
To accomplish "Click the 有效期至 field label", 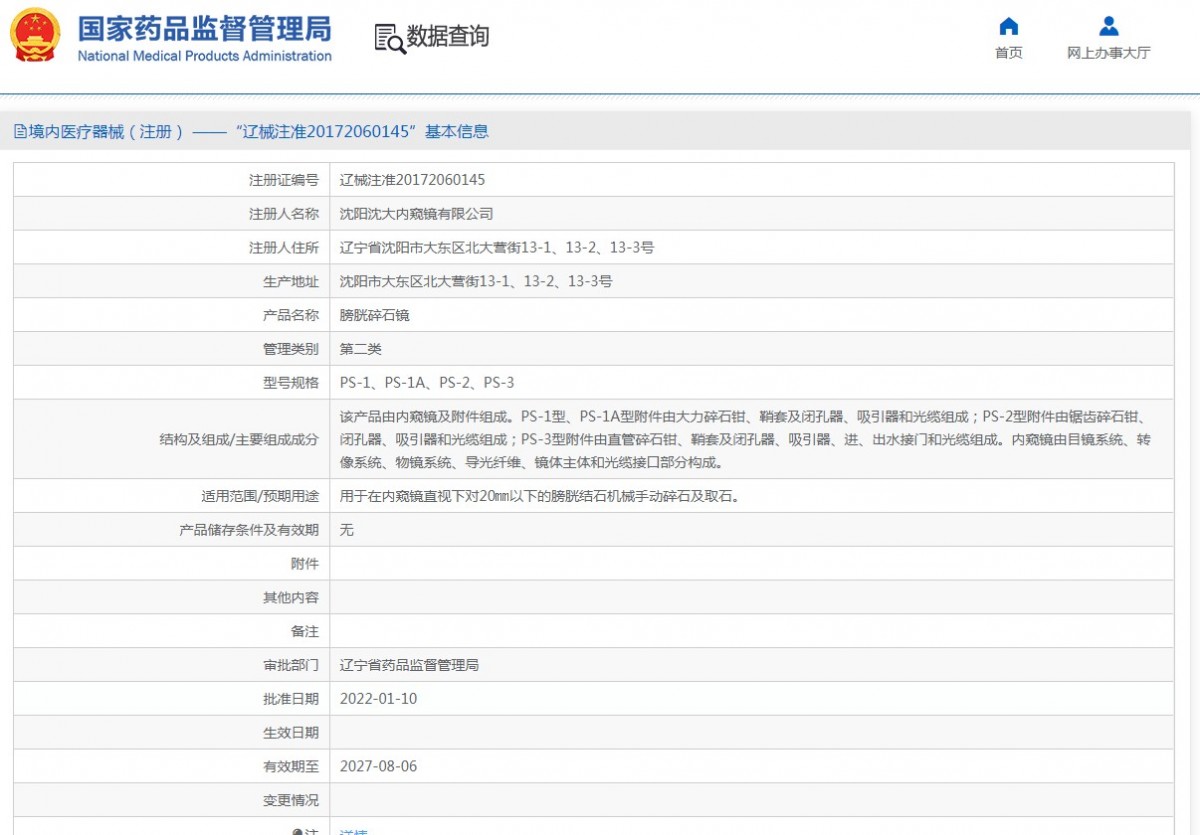I will pos(291,766).
